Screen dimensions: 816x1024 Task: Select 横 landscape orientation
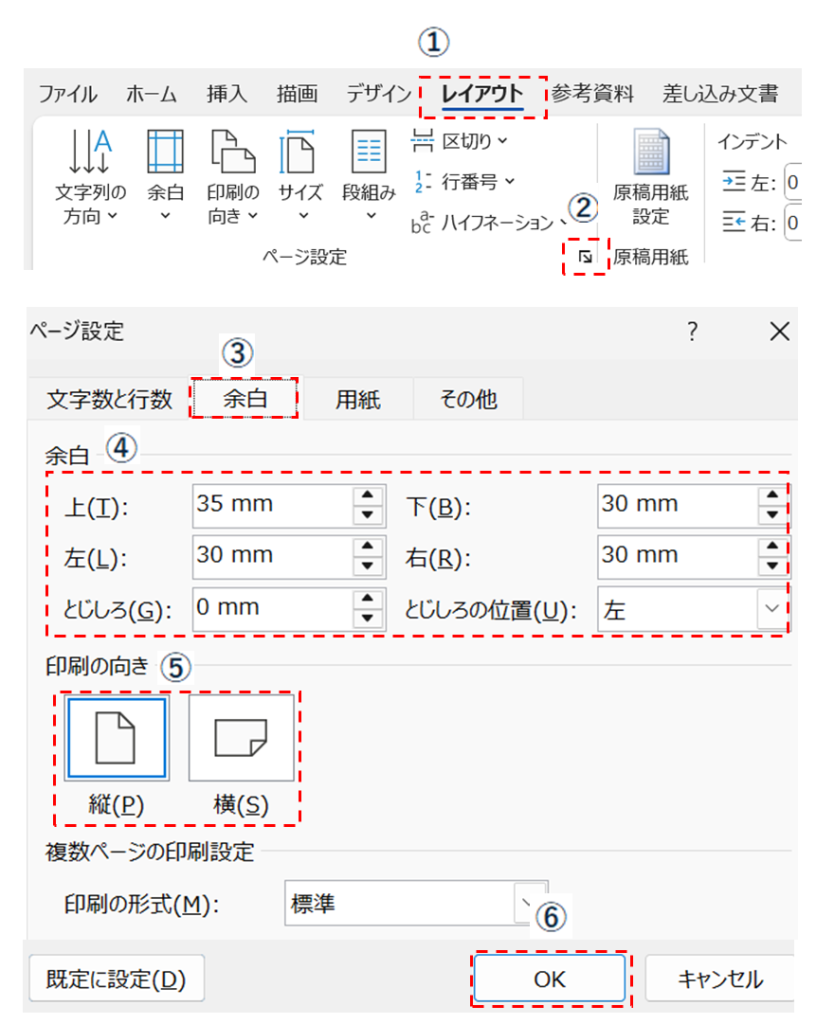click(241, 738)
